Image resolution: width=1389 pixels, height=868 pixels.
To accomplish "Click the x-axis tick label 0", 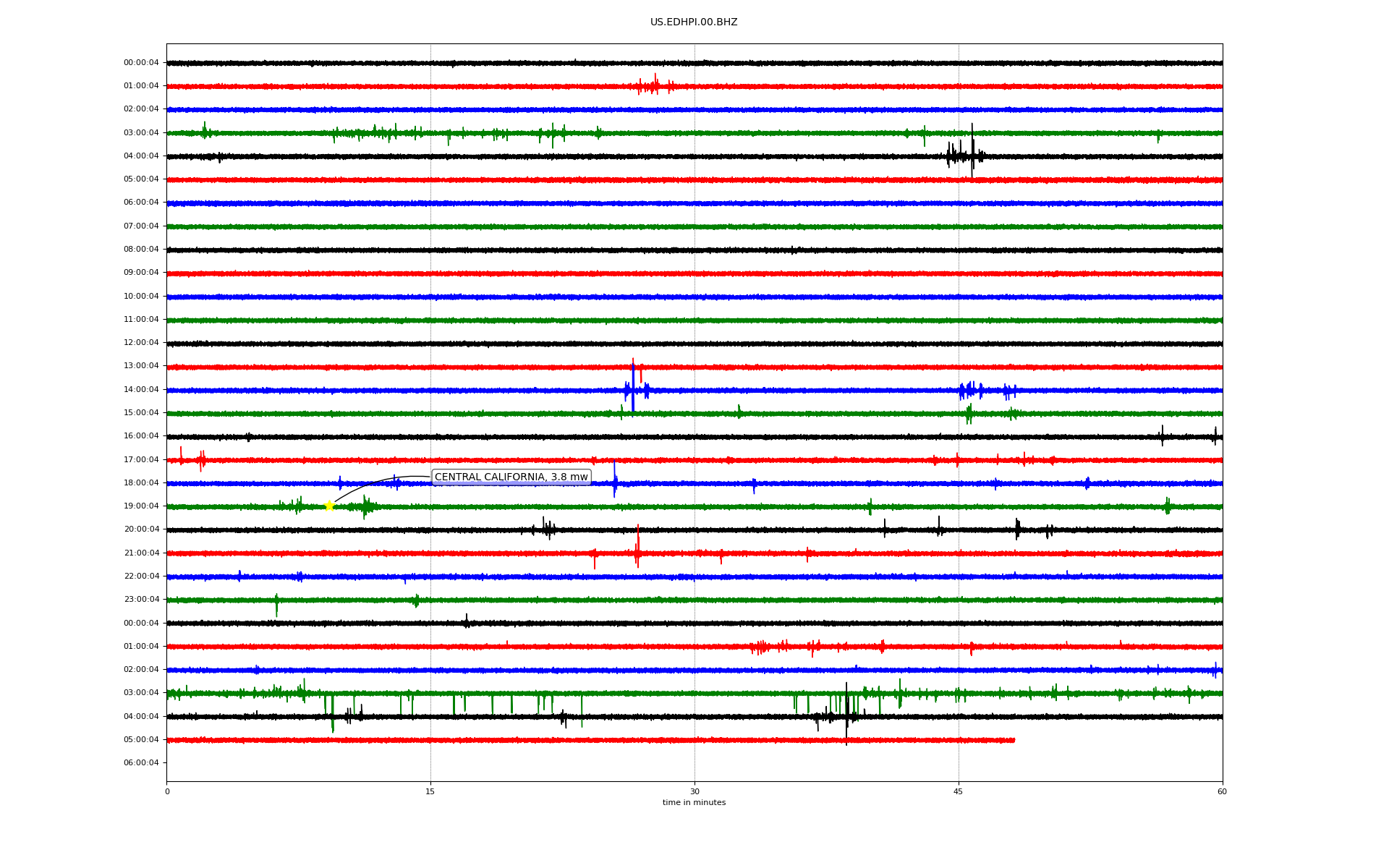I will pyautogui.click(x=167, y=791).
